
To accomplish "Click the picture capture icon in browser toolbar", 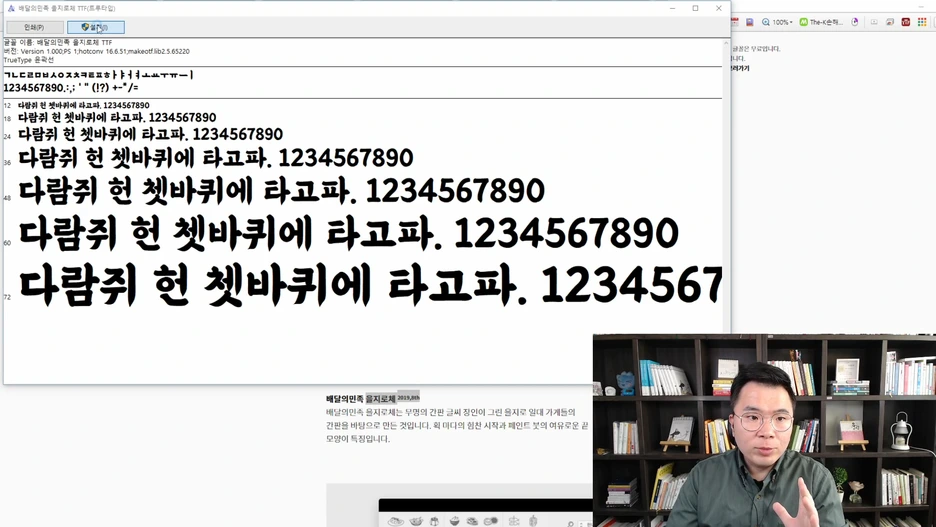I will pos(890,22).
